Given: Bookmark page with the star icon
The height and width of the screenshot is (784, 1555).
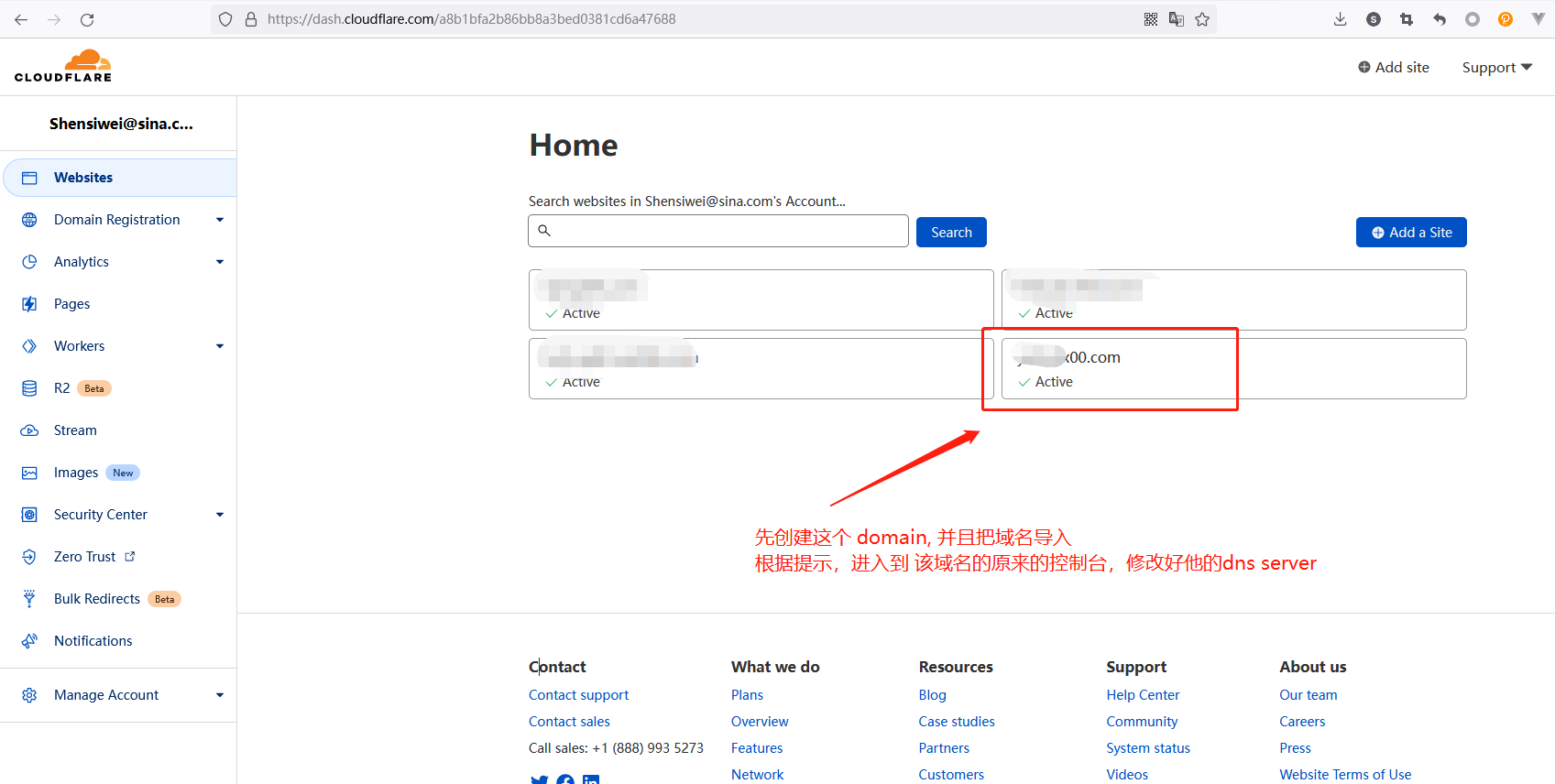Looking at the screenshot, I should (x=1202, y=19).
